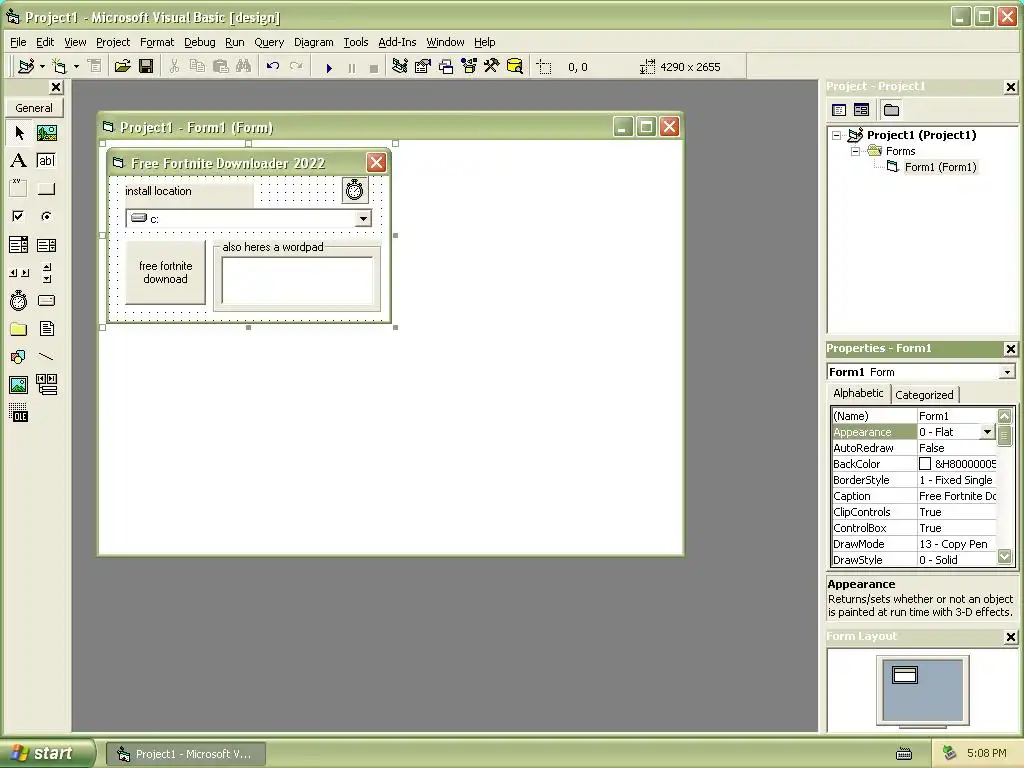
Task: Open the Add Project dropdown arrow
Action: [x=42, y=66]
